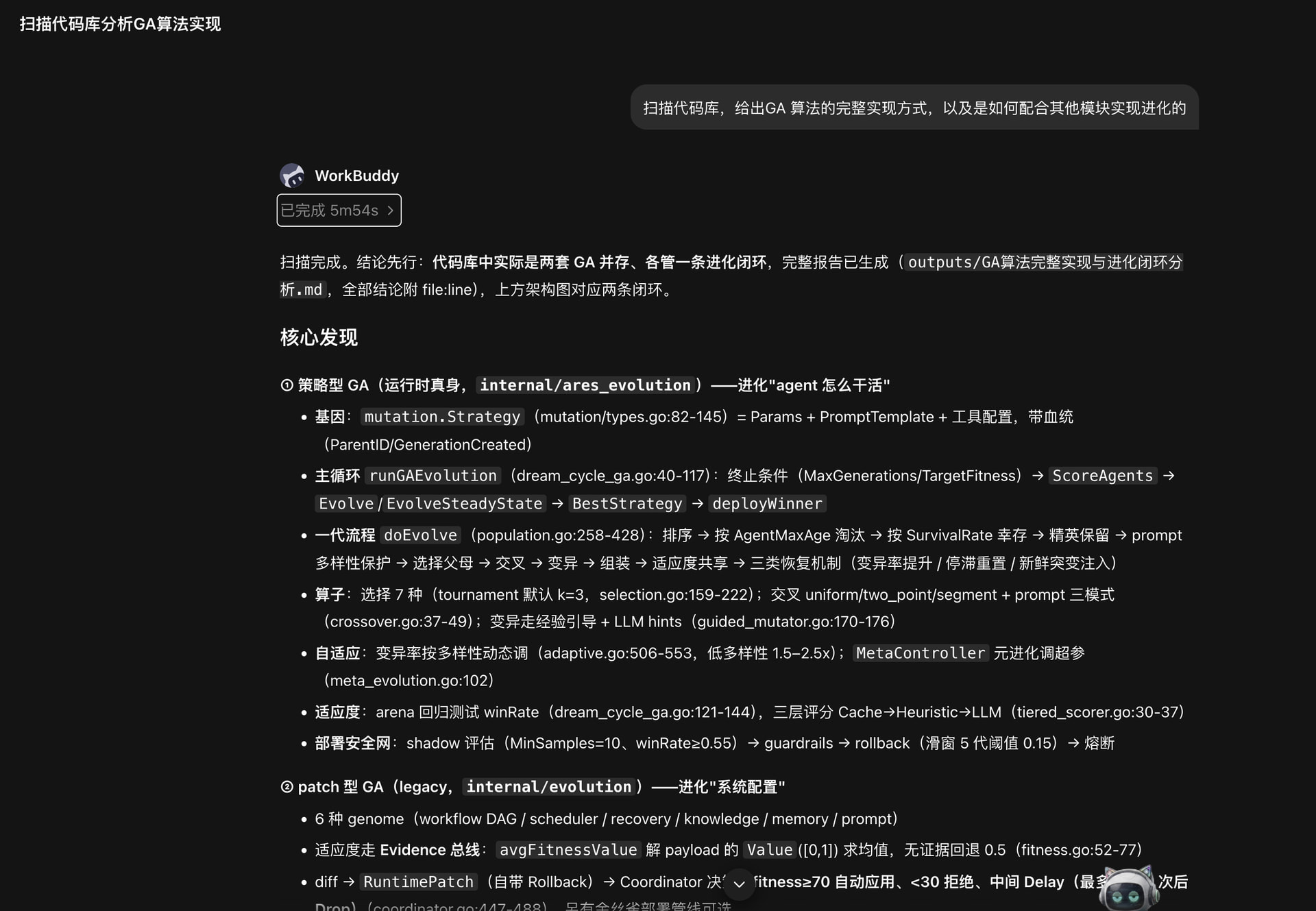Click the WorkBuddy name label
1316x911 pixels.
click(x=356, y=175)
